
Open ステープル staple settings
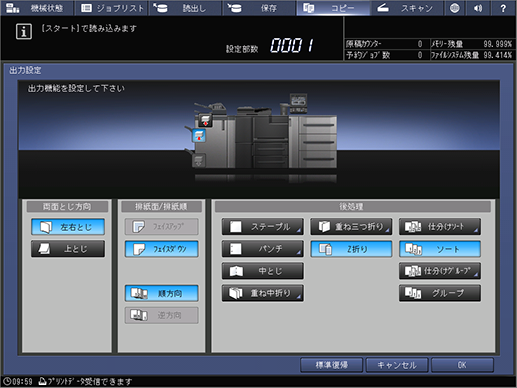pyautogui.click(x=263, y=227)
